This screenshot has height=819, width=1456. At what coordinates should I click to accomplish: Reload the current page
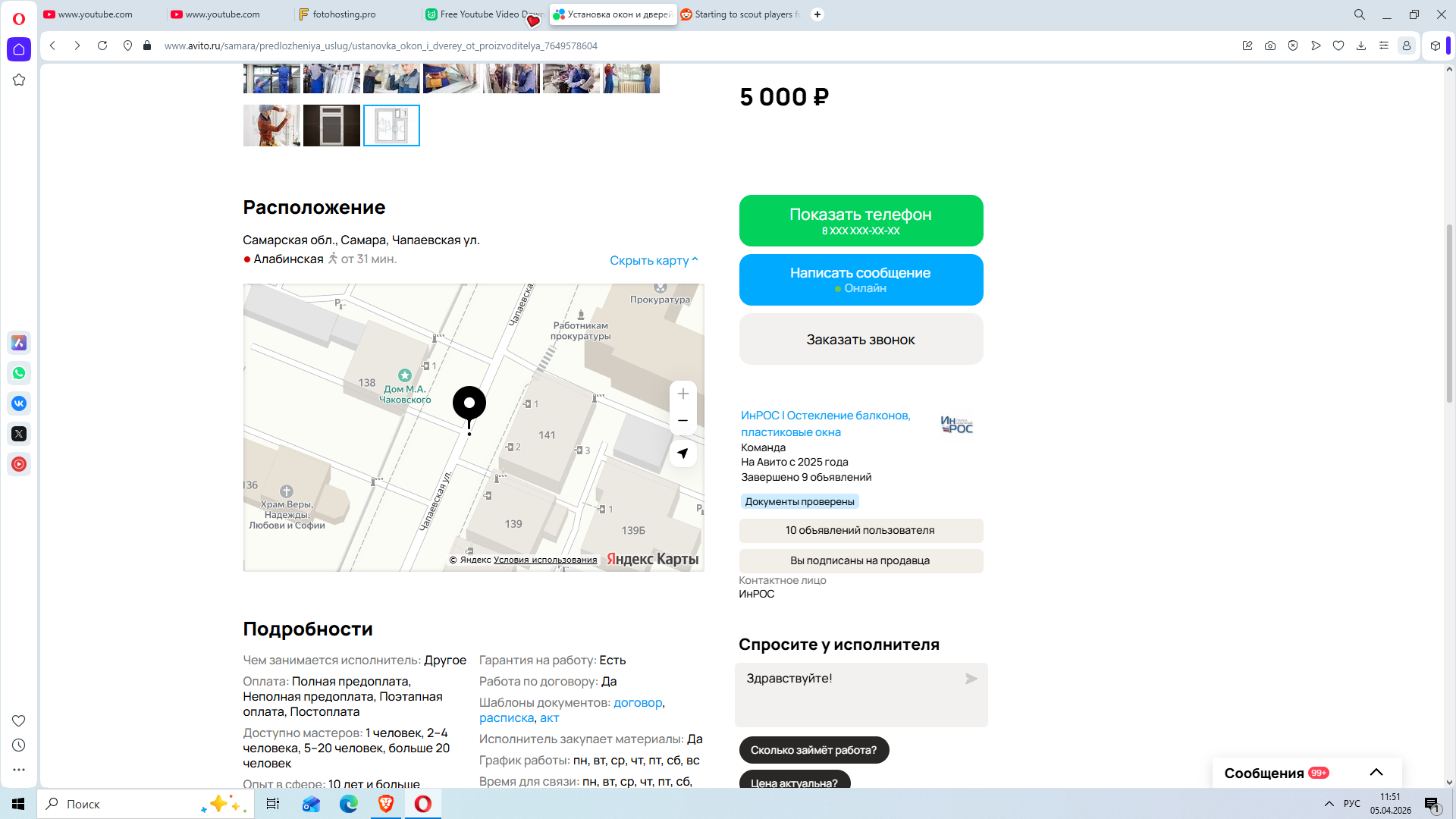click(102, 45)
